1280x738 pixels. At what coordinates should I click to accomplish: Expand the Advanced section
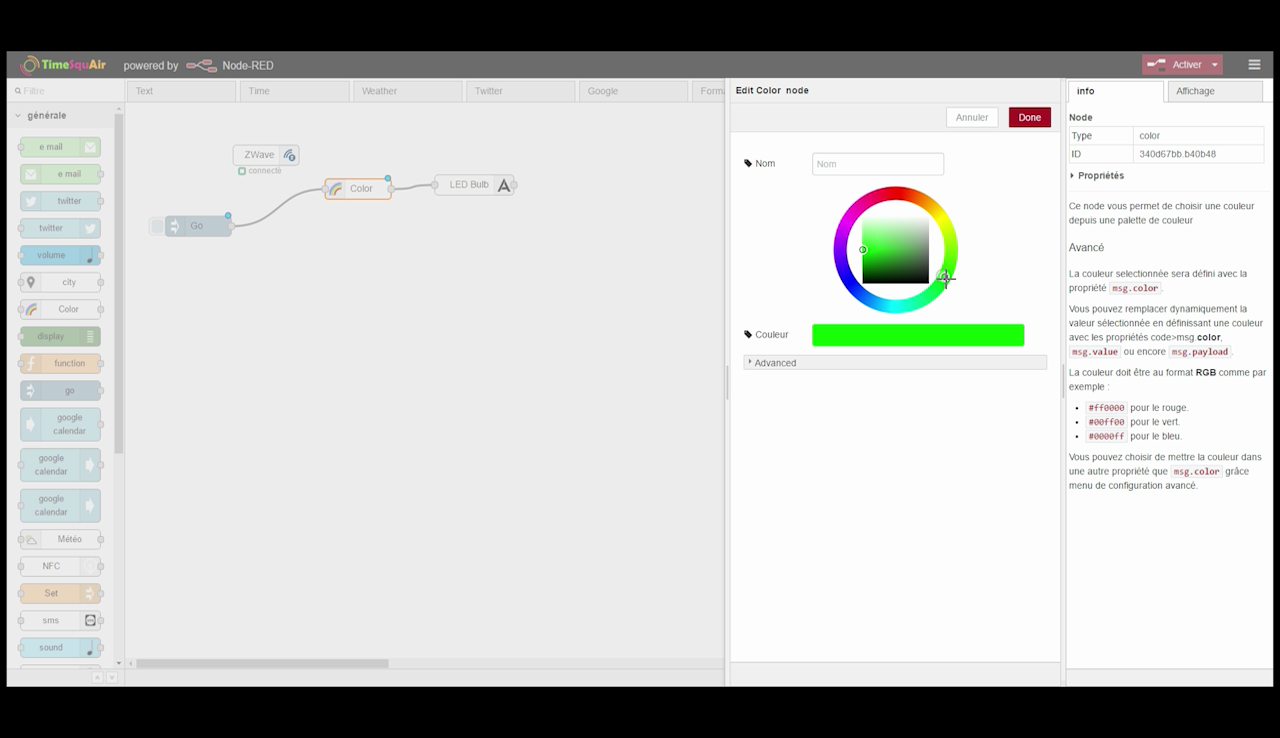point(895,363)
